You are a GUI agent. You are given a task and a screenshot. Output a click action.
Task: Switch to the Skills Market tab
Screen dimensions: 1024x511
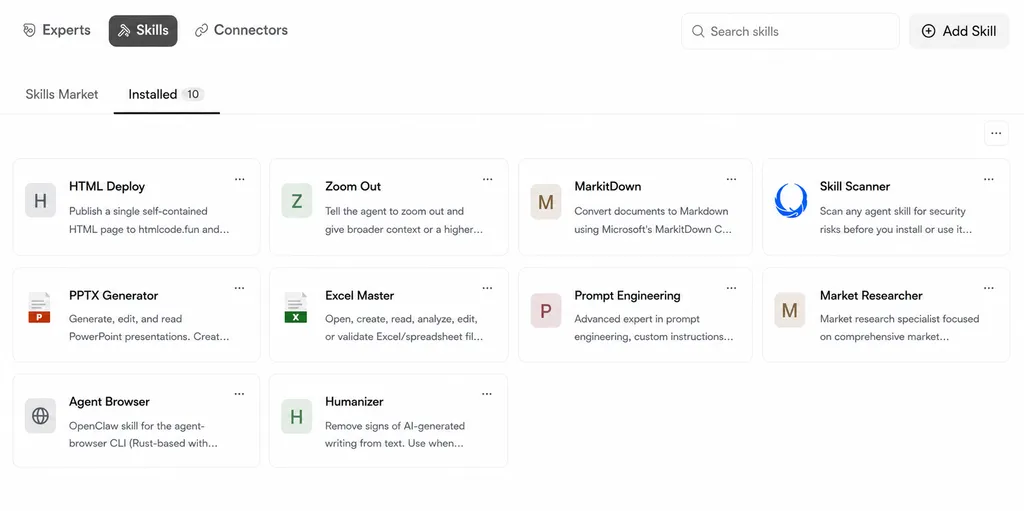(62, 94)
